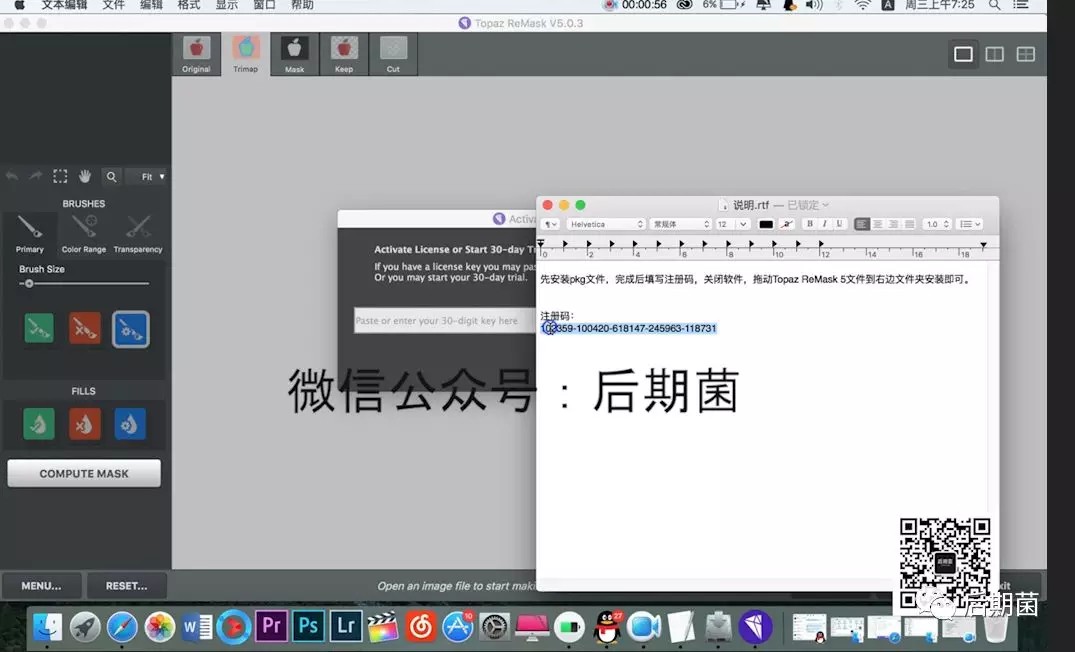Select the Color Range brush
Viewport: 1075px width, 652px height.
(x=84, y=232)
